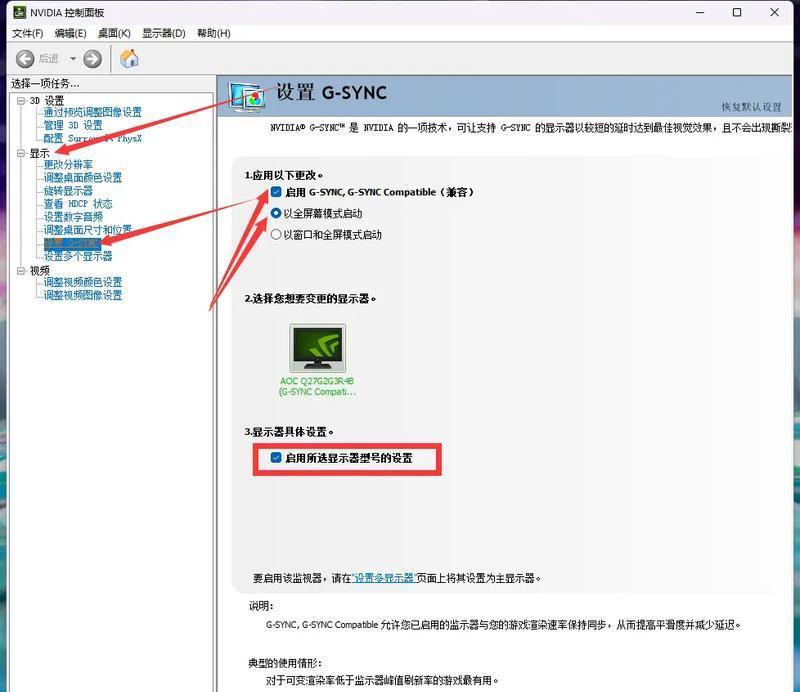Select 以全屏幕模式启动 radio button
This screenshot has height=692, width=800.
pyautogui.click(x=276, y=213)
